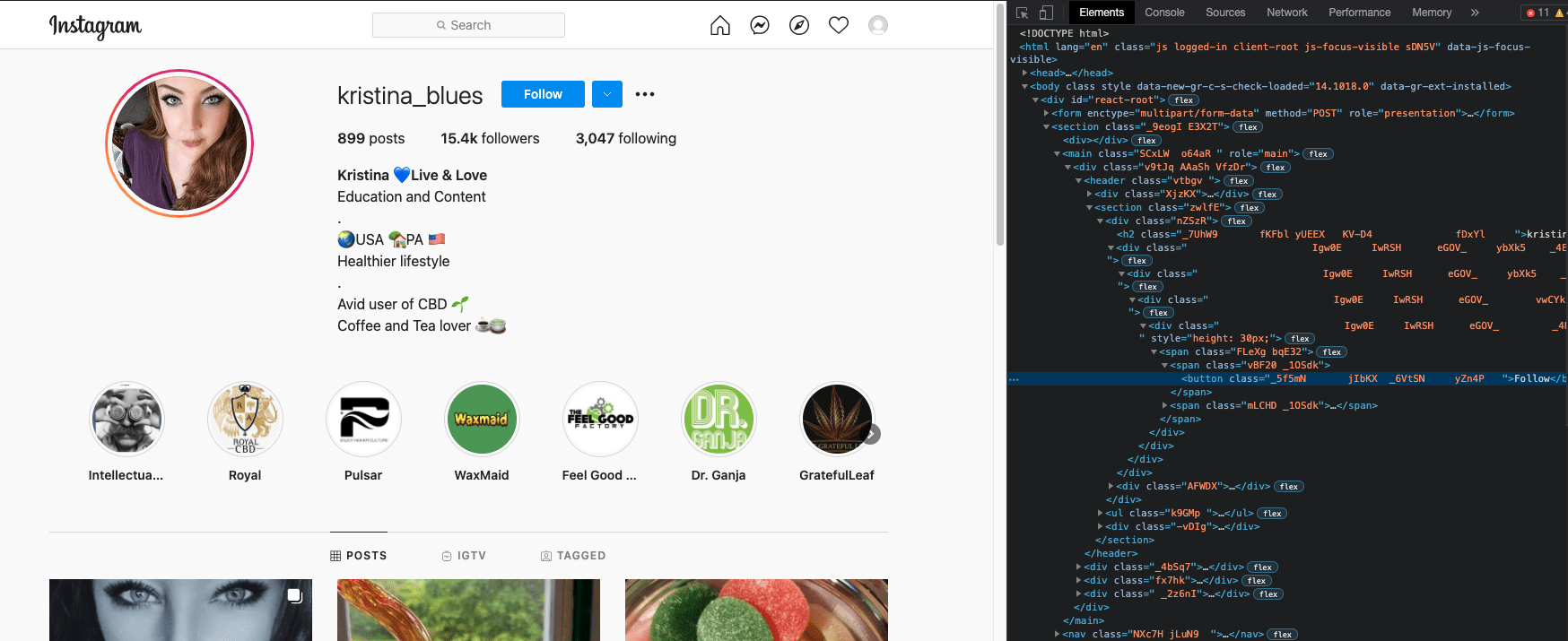Show more DevTools tabs chevron

point(1475,13)
